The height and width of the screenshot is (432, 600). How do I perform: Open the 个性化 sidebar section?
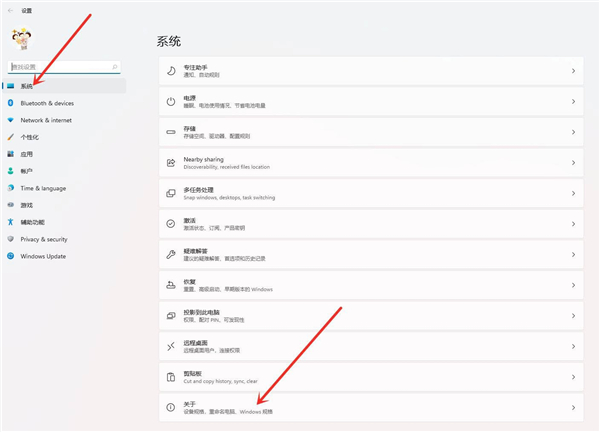pos(30,137)
